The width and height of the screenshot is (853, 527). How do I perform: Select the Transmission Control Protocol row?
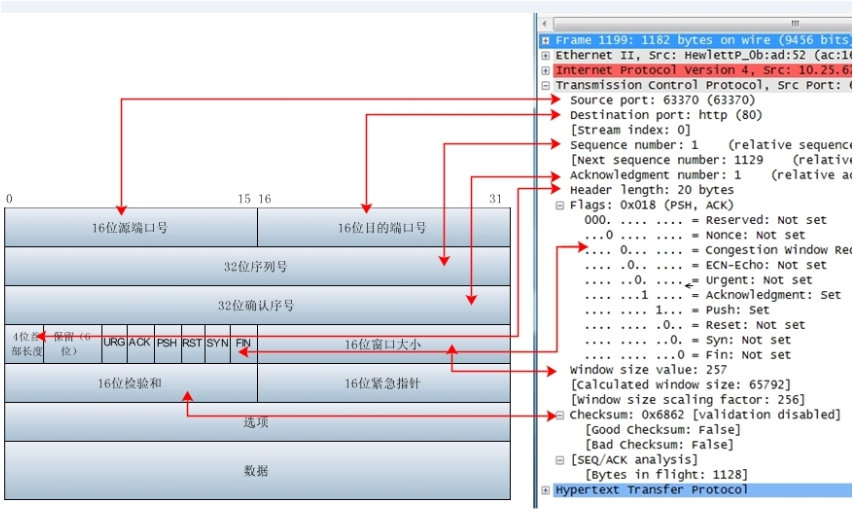pos(702,85)
